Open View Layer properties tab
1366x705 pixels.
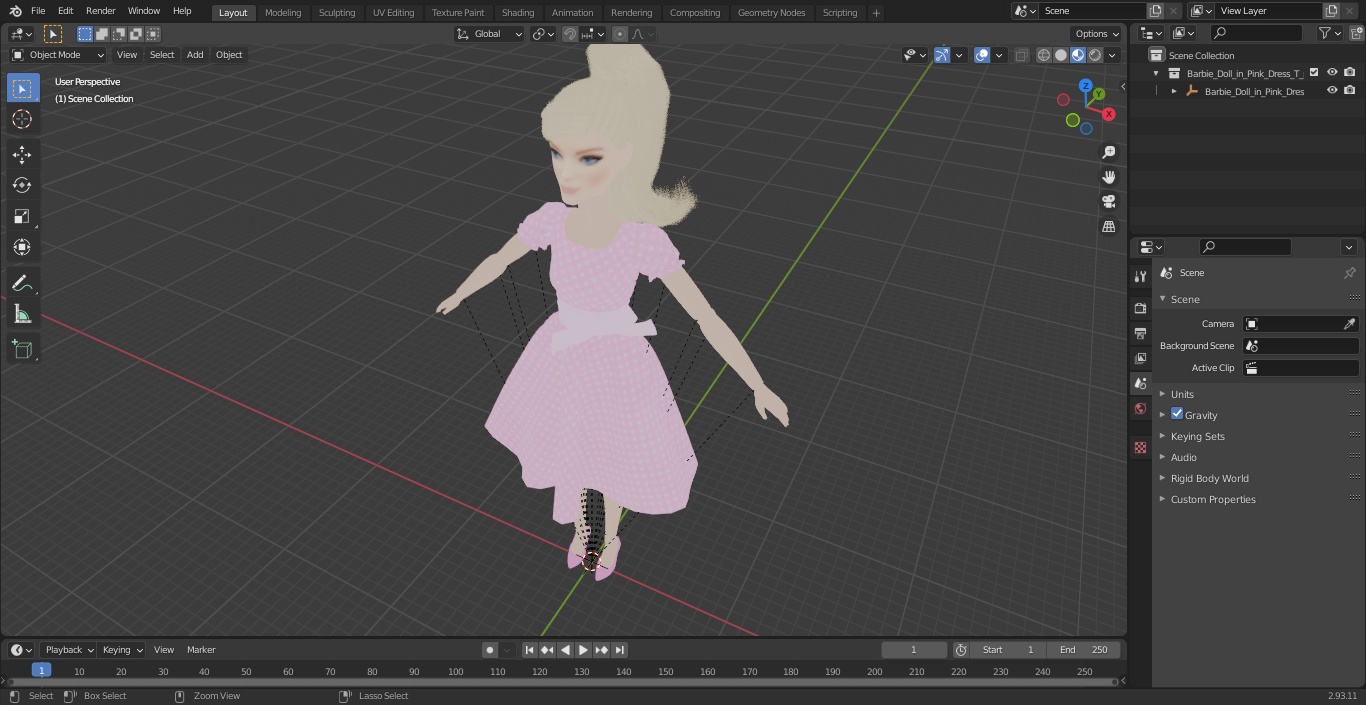1140,358
